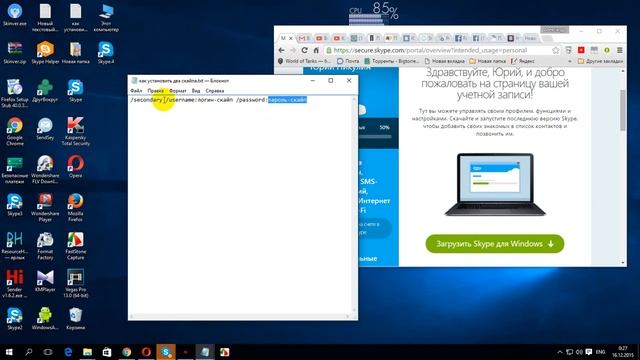Open the Новая папка bookmarks folder
This screenshot has width=640, height=360.
tap(488, 61)
